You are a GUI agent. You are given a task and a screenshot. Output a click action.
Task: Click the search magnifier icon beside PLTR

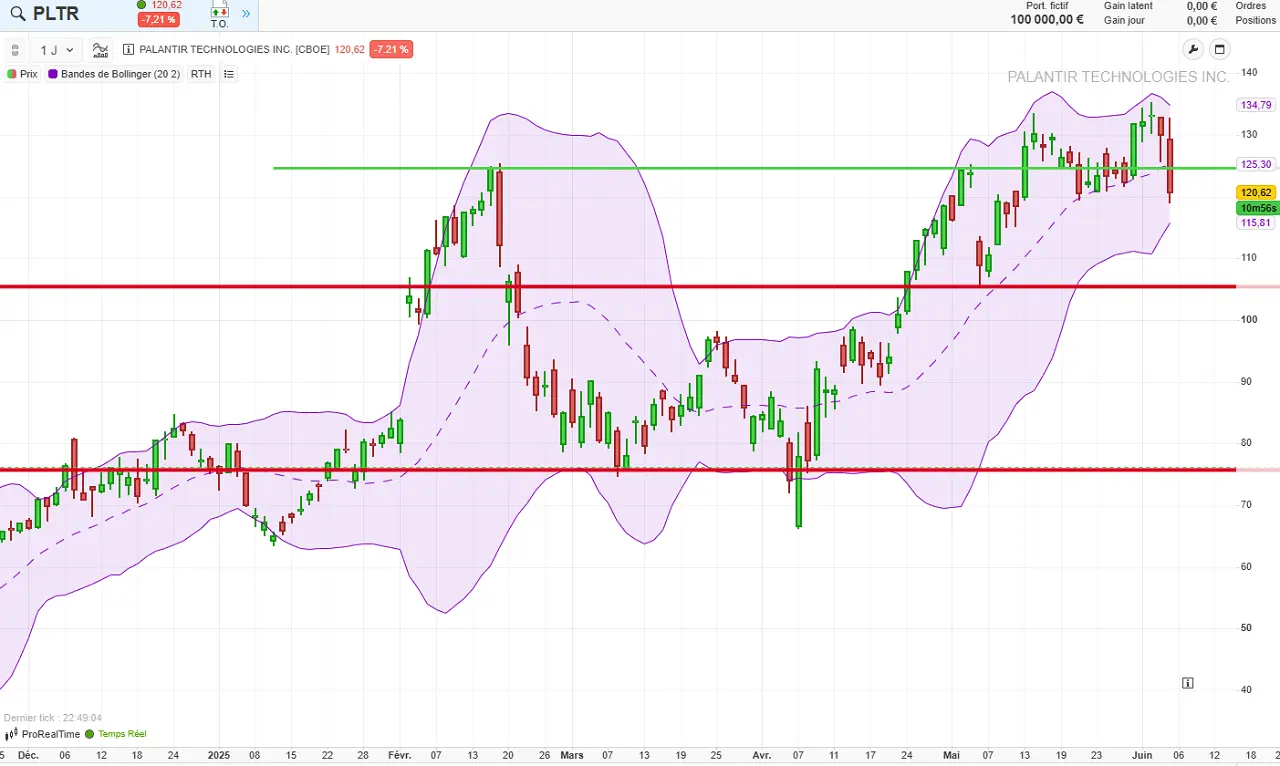pos(17,14)
